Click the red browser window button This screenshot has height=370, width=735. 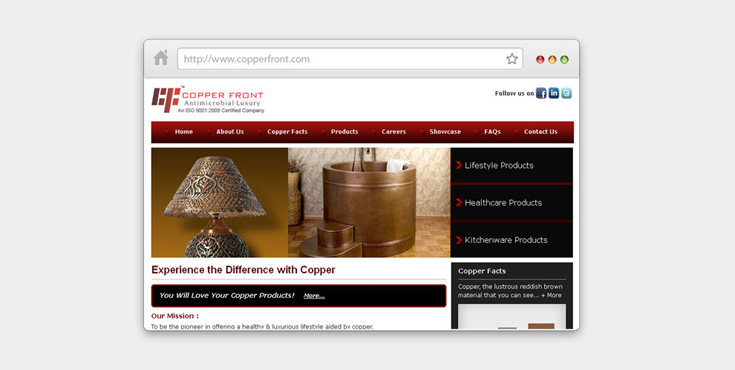coord(540,60)
